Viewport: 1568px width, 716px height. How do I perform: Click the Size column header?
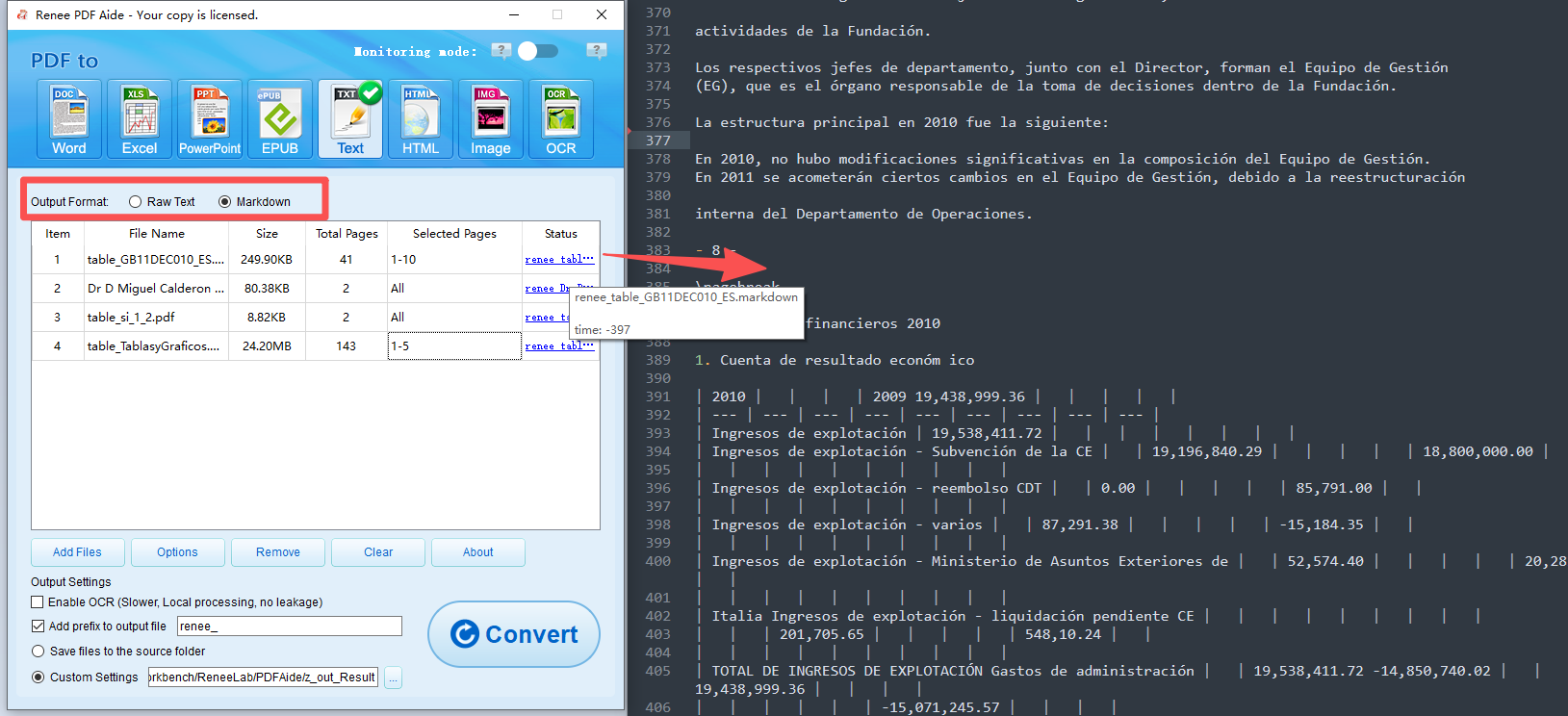(x=268, y=234)
